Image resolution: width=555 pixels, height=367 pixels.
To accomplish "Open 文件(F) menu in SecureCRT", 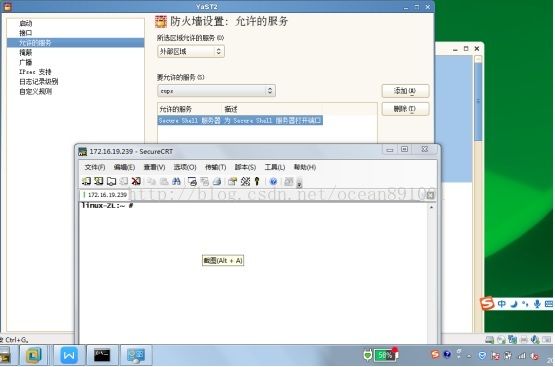I will point(95,167).
